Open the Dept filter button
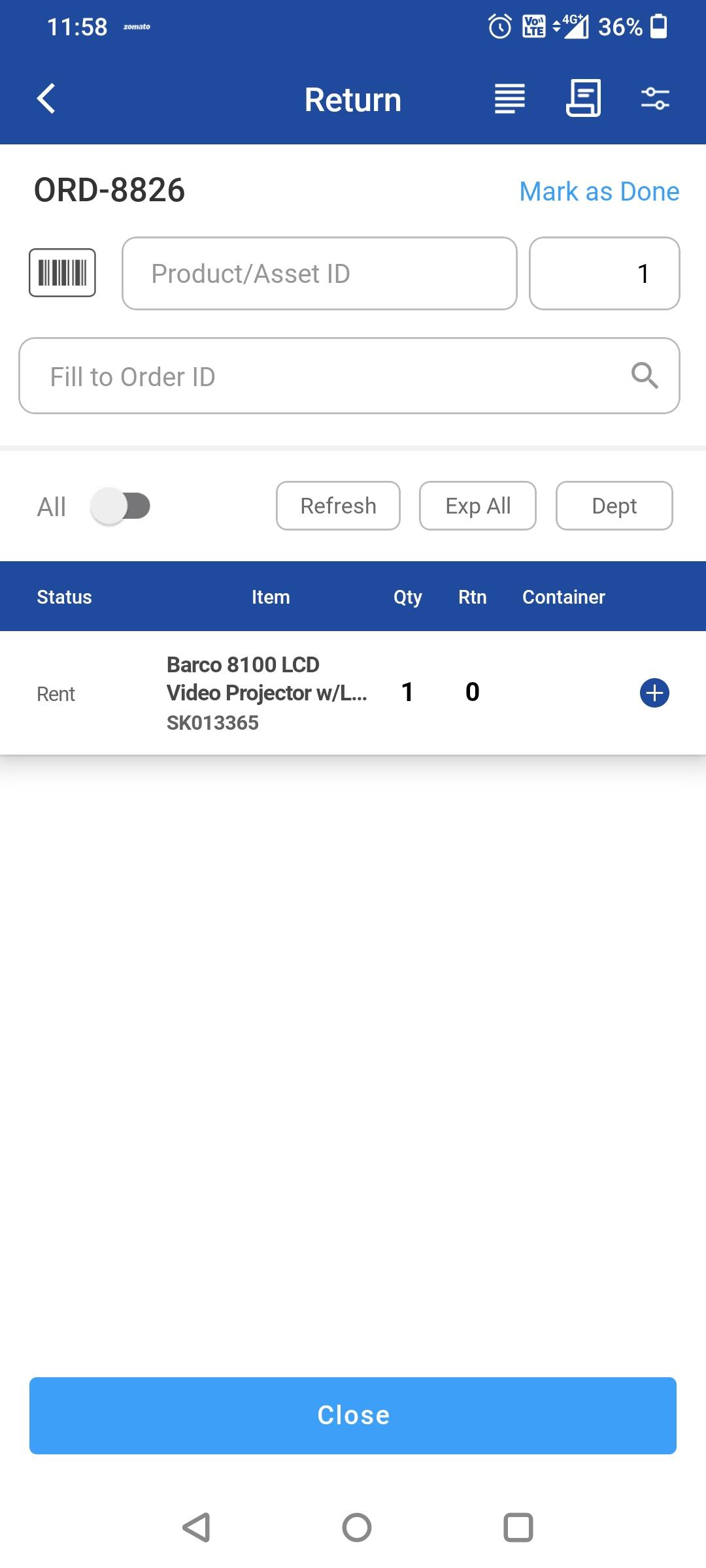706x1568 pixels. (614, 506)
